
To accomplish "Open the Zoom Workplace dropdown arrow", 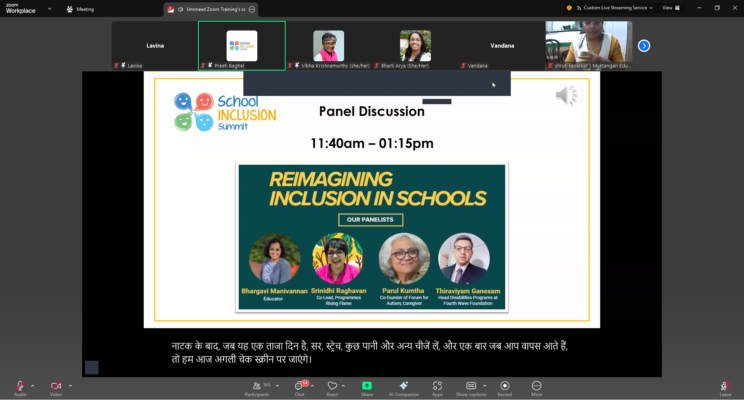I will [x=49, y=9].
